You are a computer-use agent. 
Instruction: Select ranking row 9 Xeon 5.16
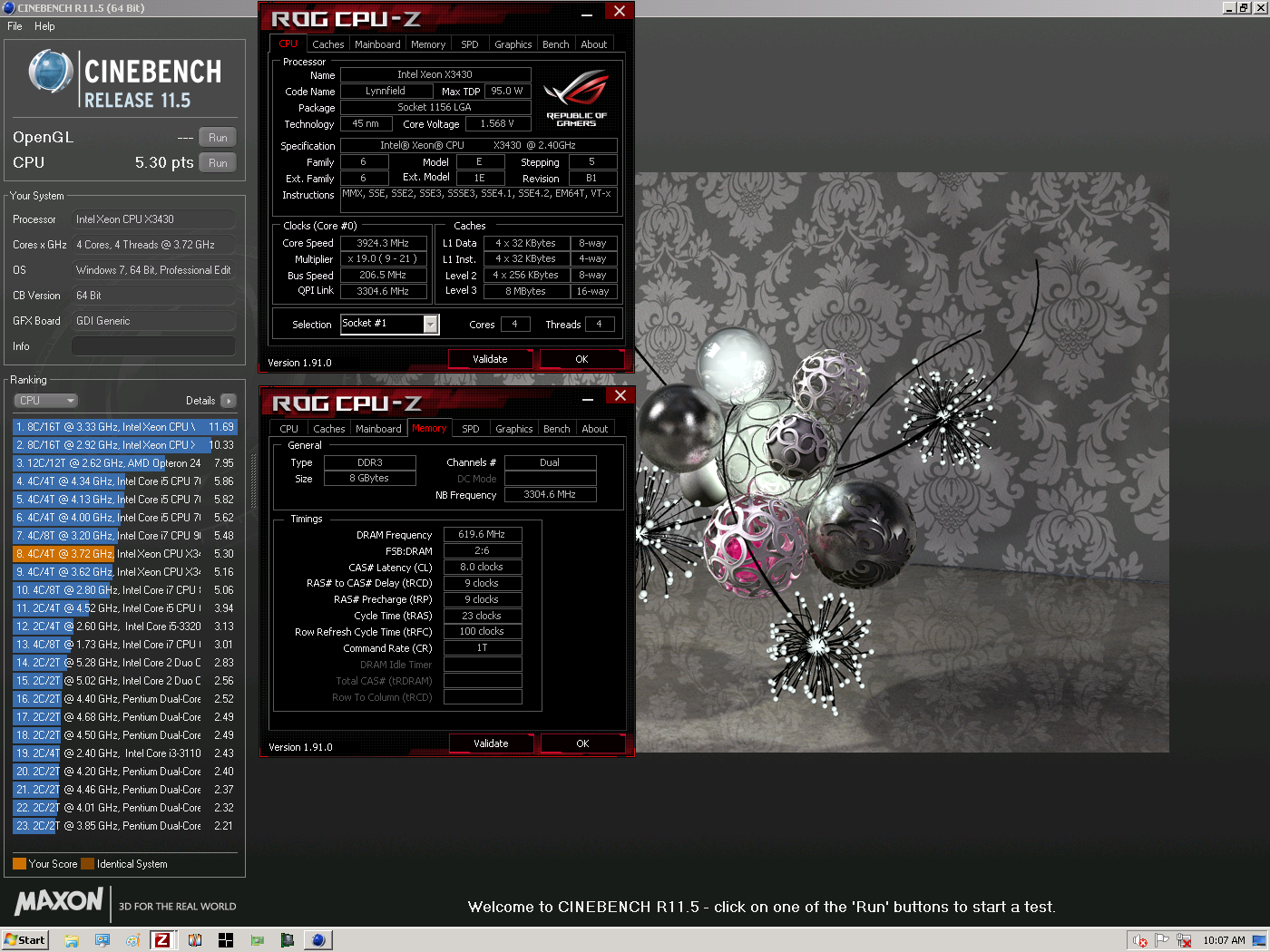(x=125, y=572)
